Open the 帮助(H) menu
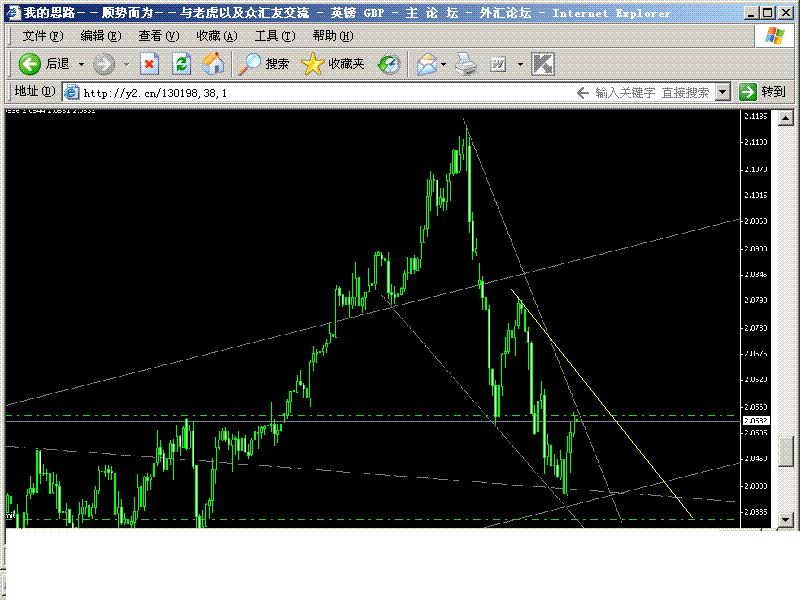The image size is (800, 600). pos(333,36)
